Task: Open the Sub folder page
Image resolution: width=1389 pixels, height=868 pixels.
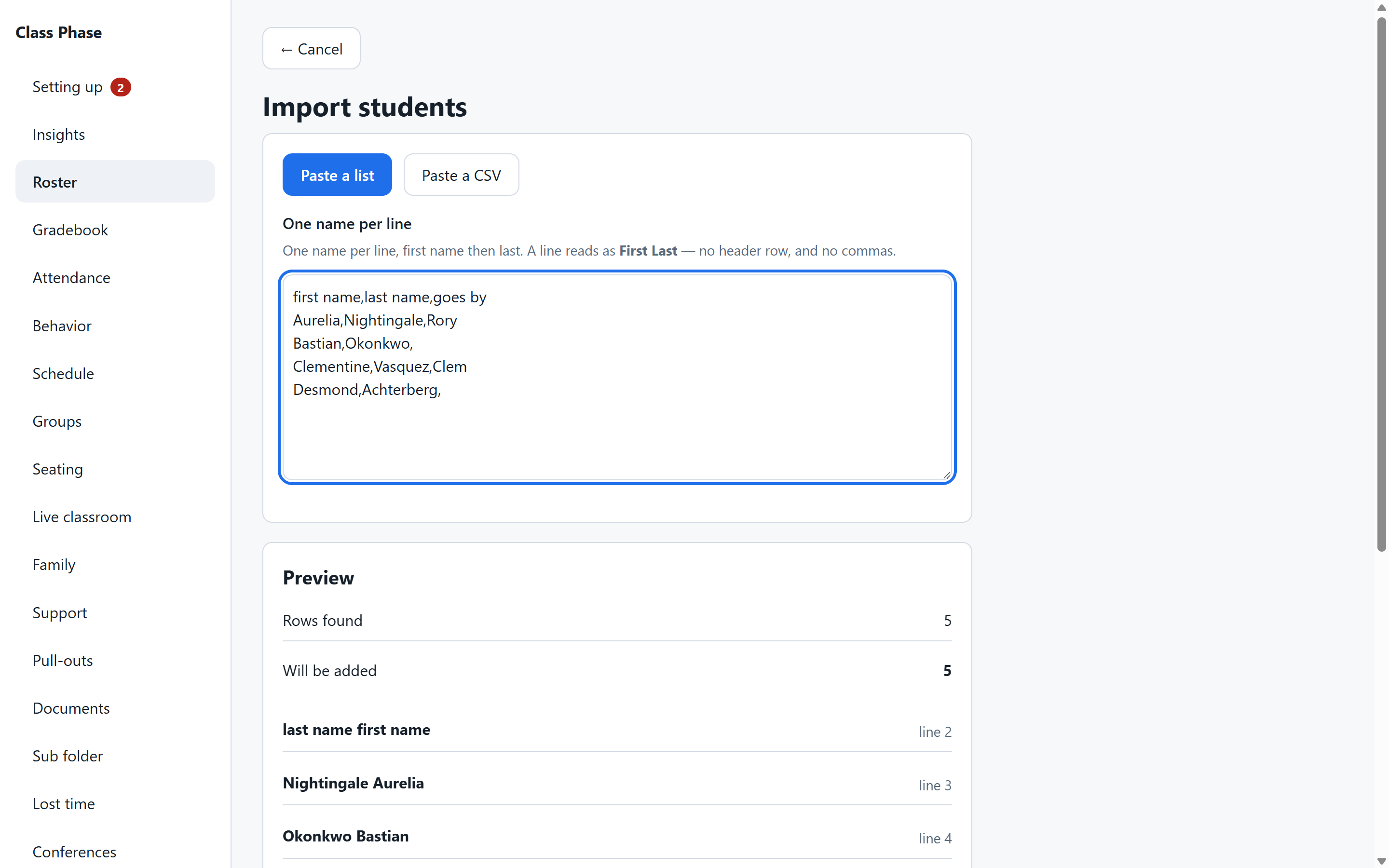Action: (115, 756)
